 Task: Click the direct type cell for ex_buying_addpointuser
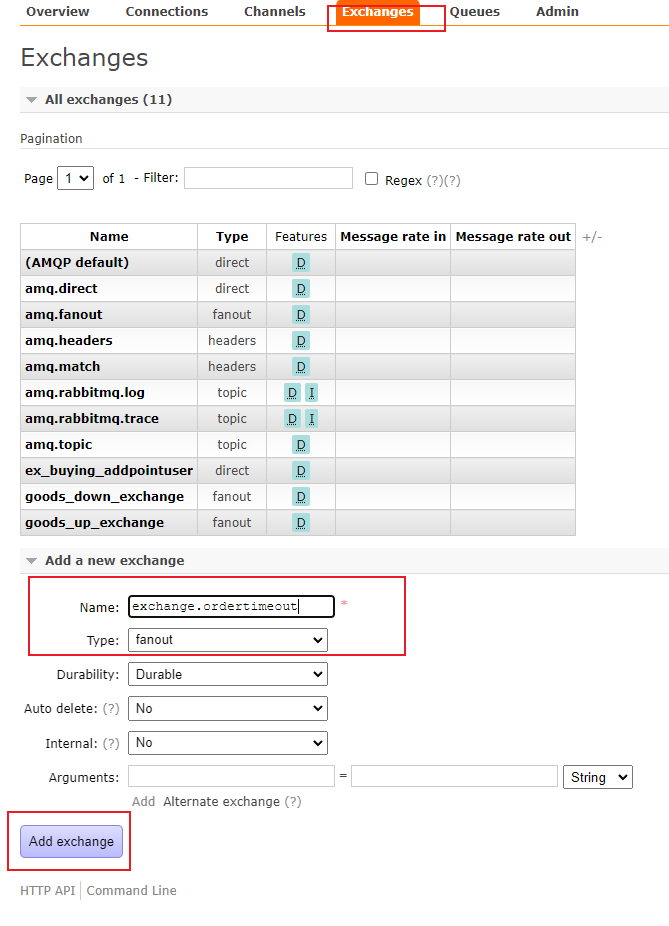point(231,470)
